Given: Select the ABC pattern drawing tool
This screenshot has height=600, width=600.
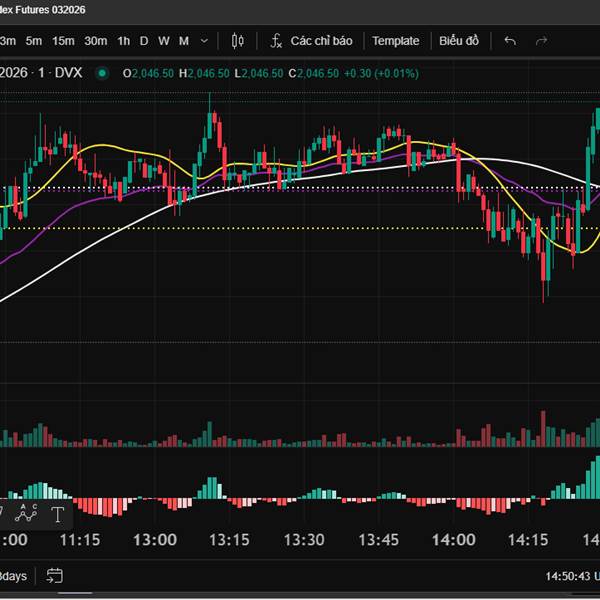Looking at the screenshot, I should (x=27, y=514).
